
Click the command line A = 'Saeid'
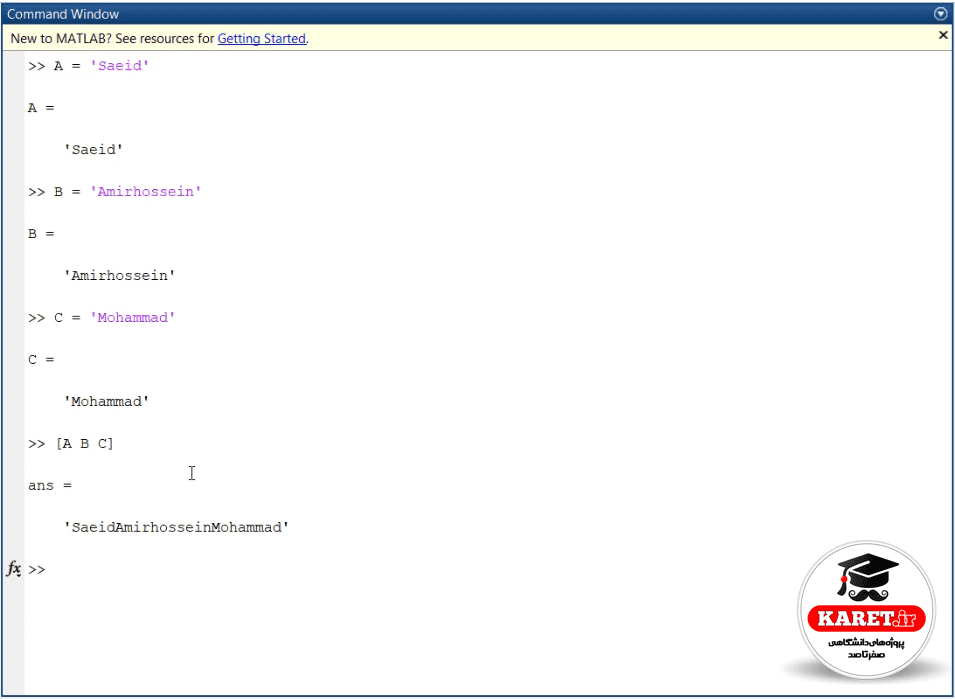pos(88,66)
